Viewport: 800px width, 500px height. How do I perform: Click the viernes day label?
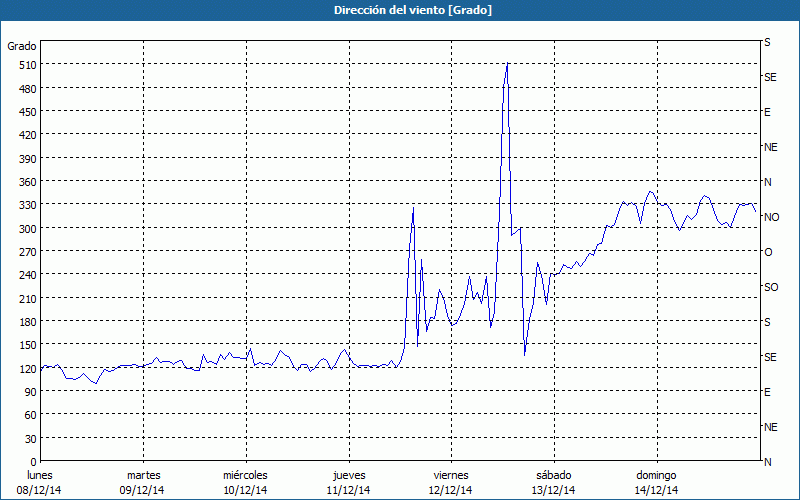[x=450, y=475]
